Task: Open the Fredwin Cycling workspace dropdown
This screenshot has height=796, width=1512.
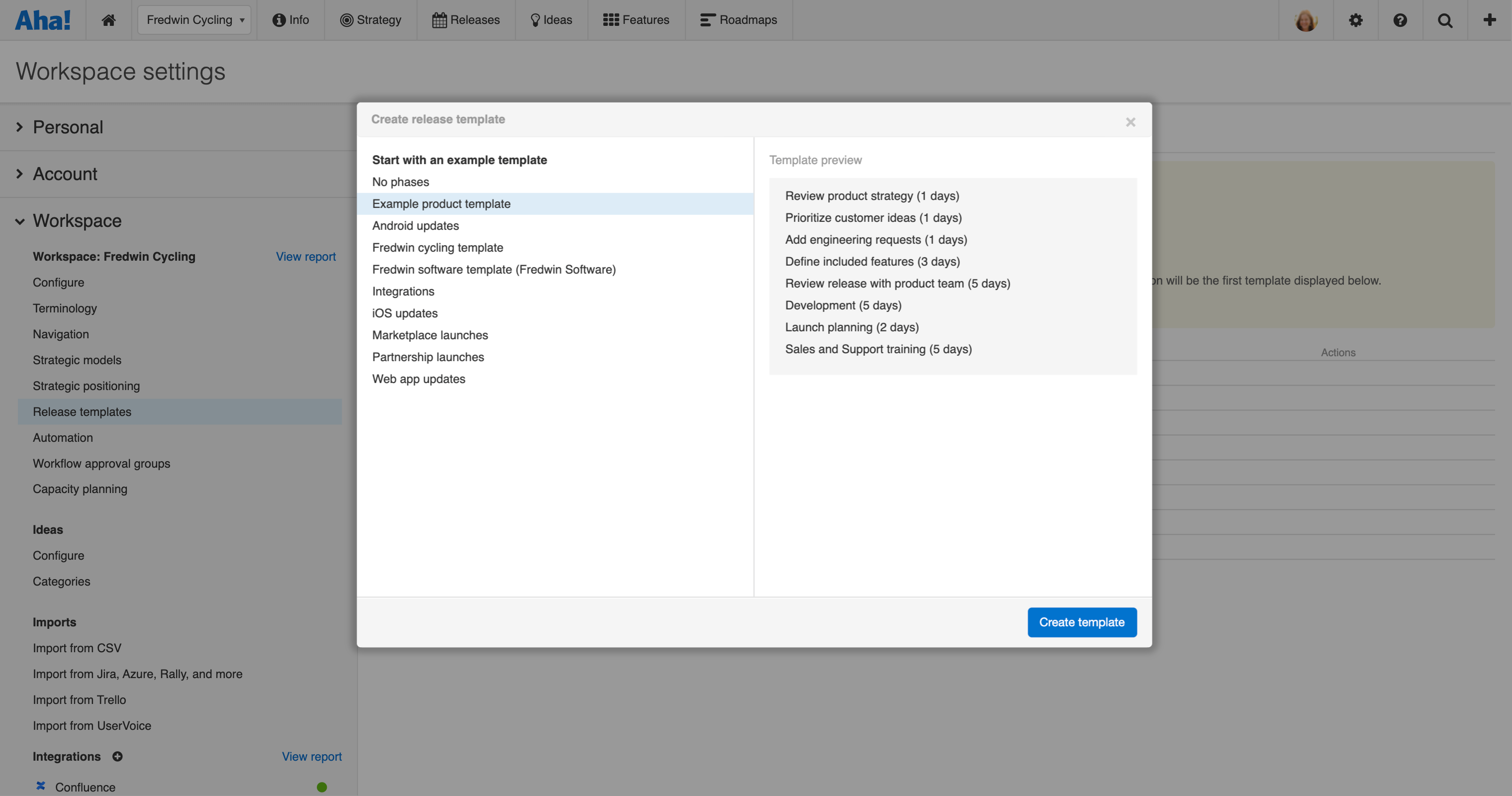Action: 193,19
